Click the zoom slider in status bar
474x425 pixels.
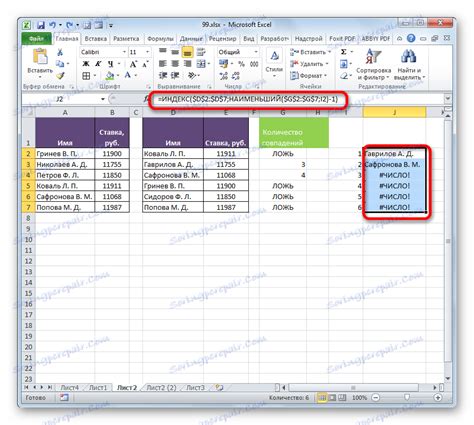pos(407,398)
